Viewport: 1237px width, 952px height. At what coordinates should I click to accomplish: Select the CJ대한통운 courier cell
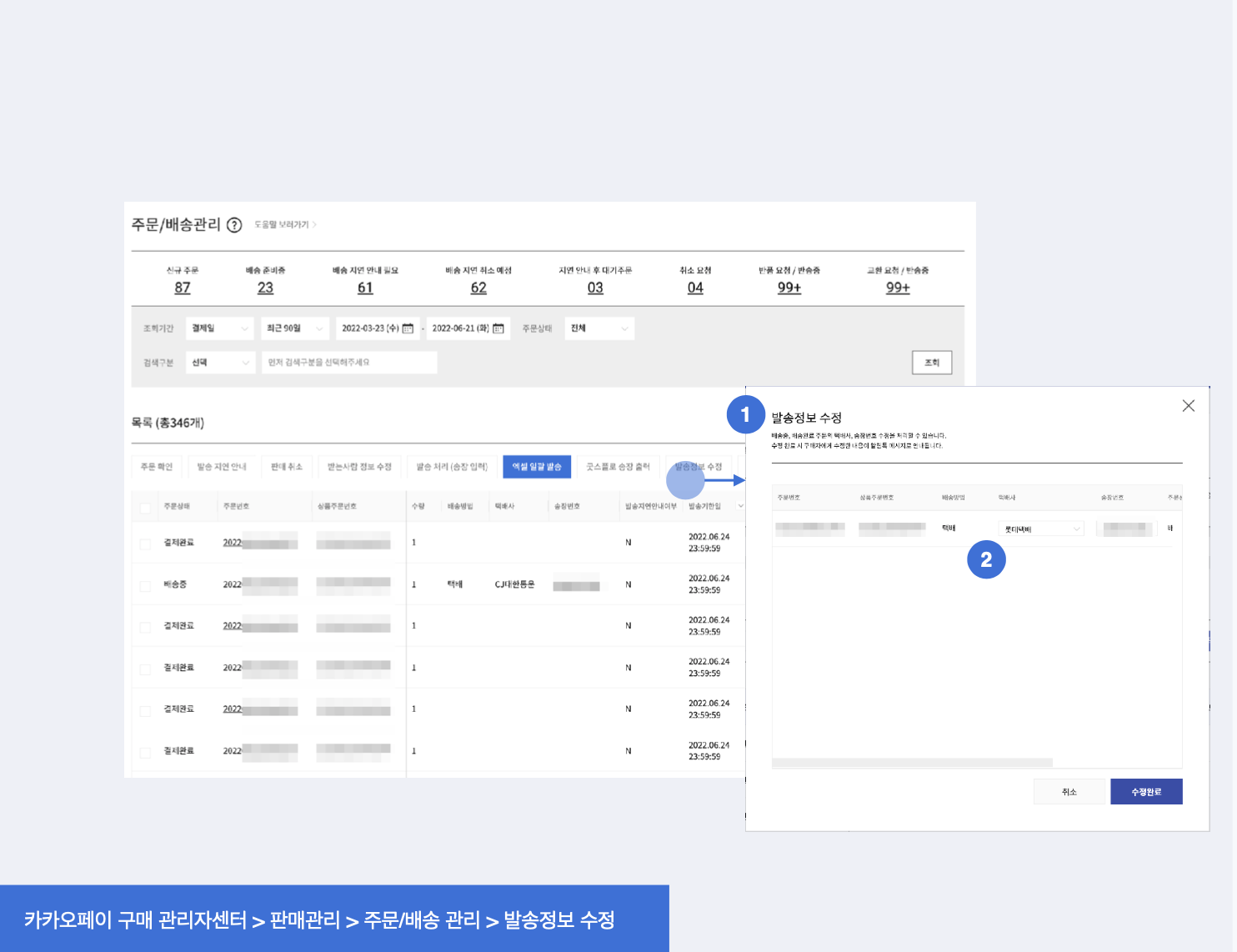(x=514, y=584)
